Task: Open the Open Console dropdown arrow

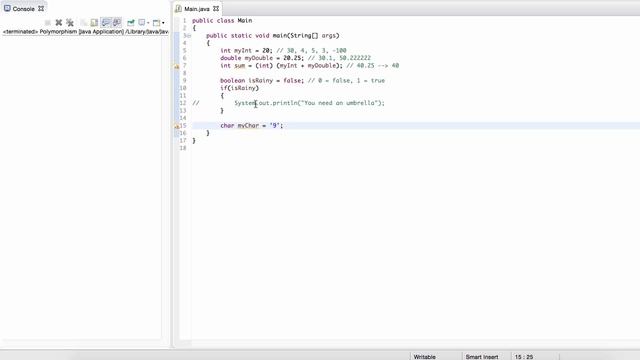Action: 163,23
